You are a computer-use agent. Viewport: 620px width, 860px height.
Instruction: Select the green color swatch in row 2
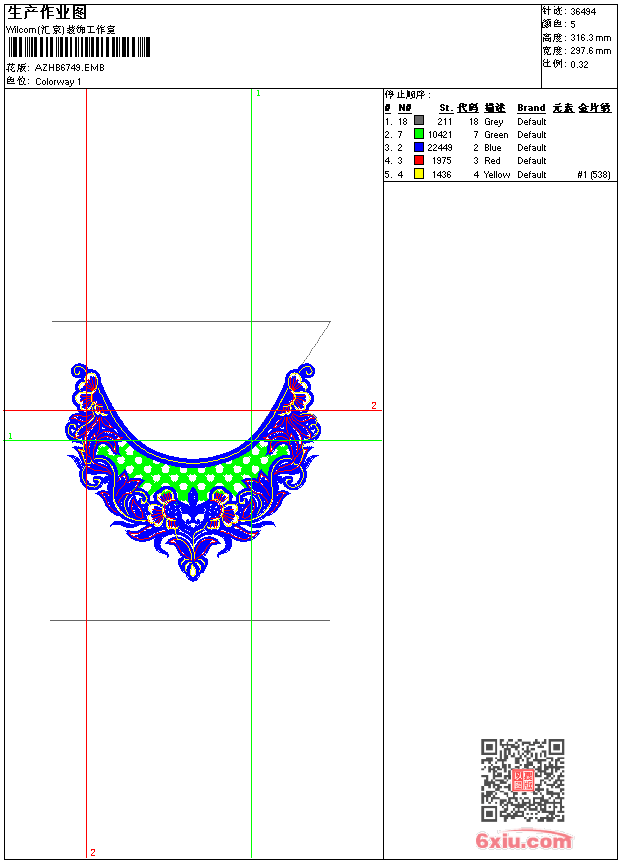pyautogui.click(x=419, y=134)
